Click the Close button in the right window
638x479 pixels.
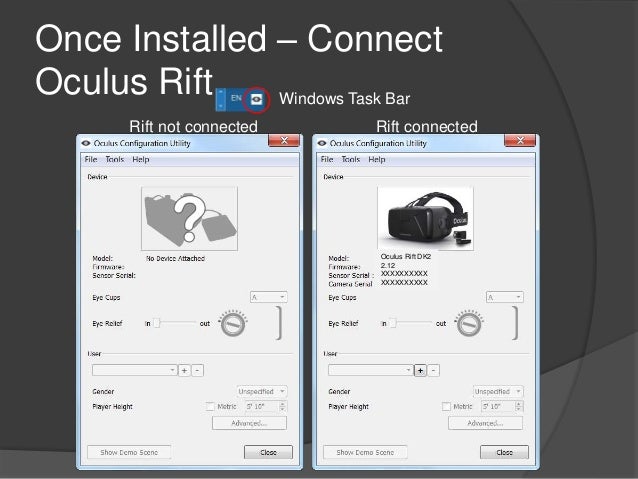click(x=504, y=452)
